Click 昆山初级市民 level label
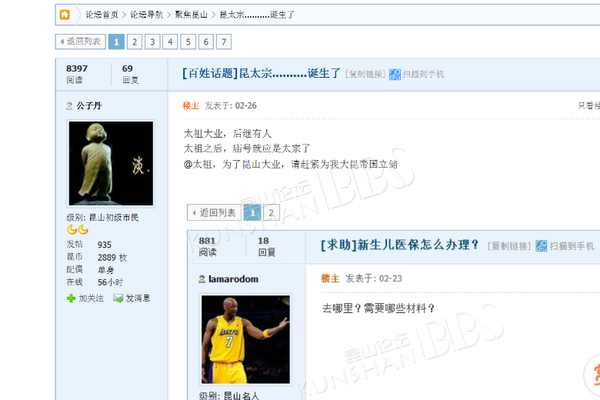The image size is (600, 400). [x=114, y=217]
